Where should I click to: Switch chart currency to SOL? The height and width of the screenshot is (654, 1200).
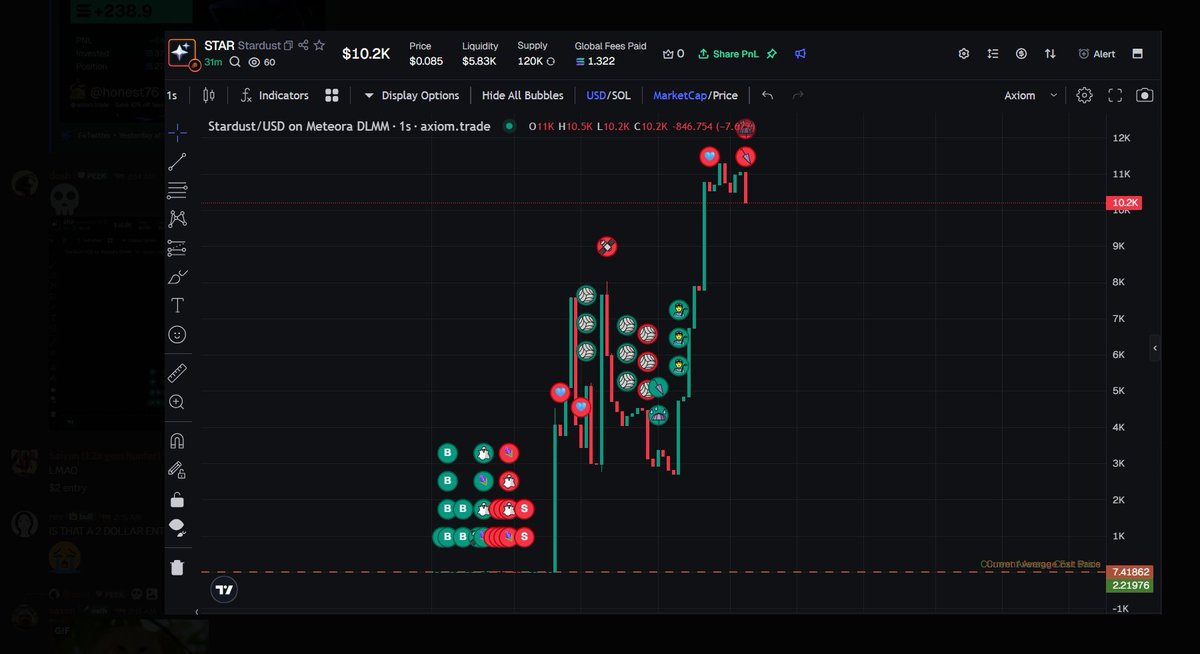pos(621,95)
